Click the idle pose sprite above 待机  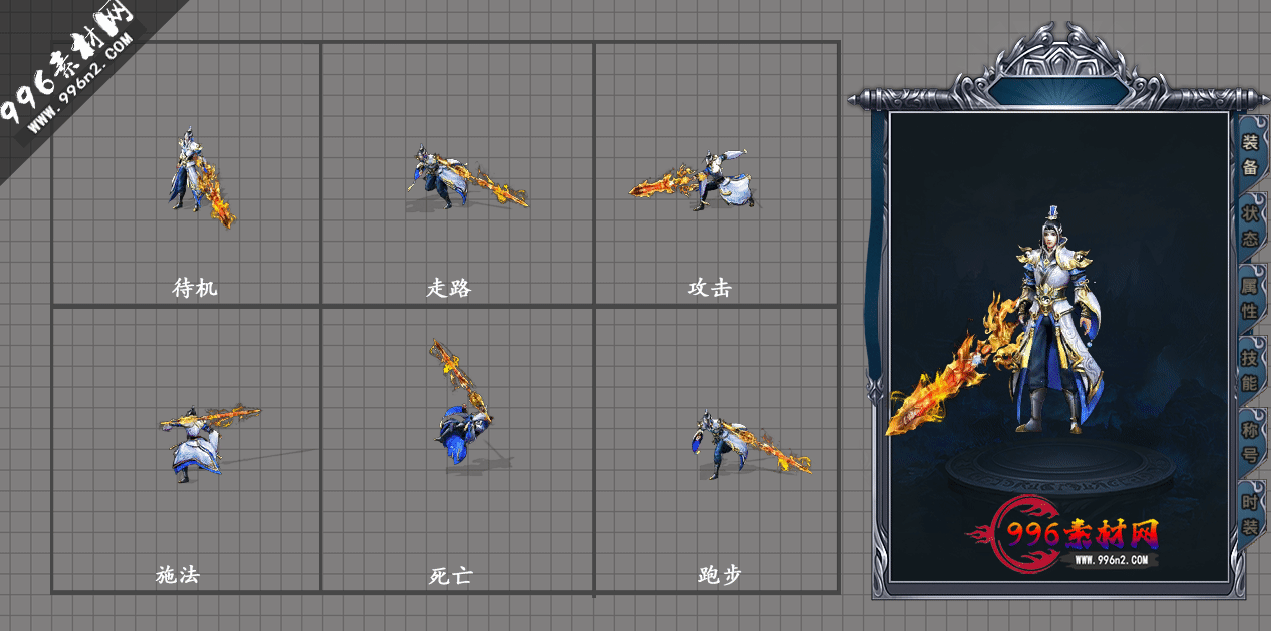(x=201, y=178)
